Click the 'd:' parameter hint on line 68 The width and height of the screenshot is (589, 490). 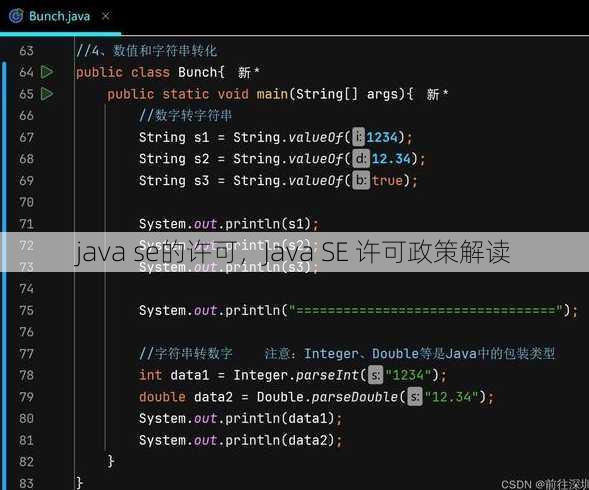[x=361, y=159]
